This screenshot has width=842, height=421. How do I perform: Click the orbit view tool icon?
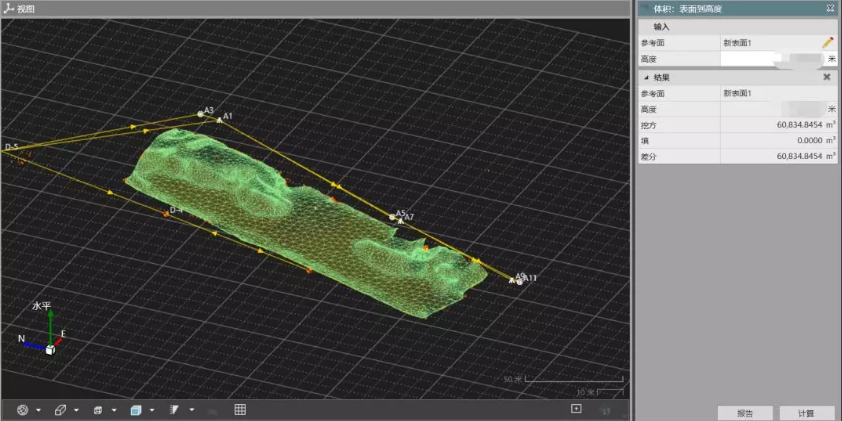pyautogui.click(x=23, y=410)
